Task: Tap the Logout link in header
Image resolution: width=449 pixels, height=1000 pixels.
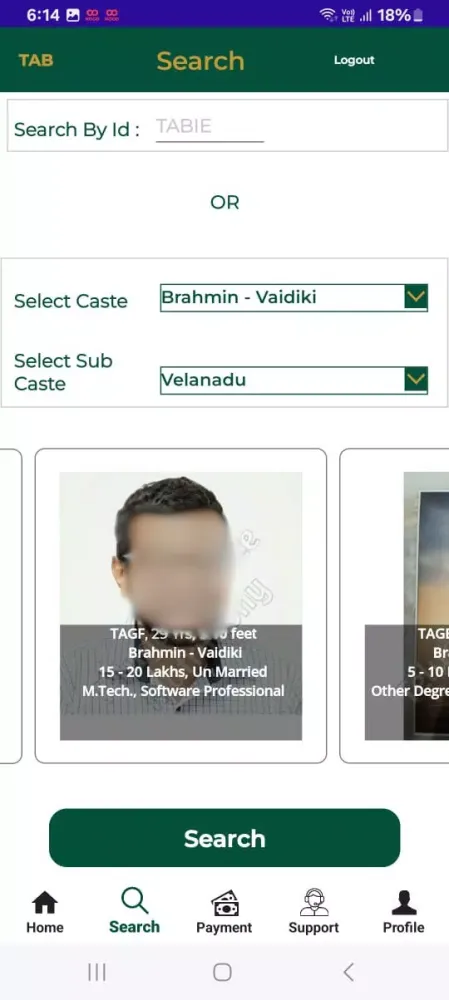Action: tap(354, 60)
